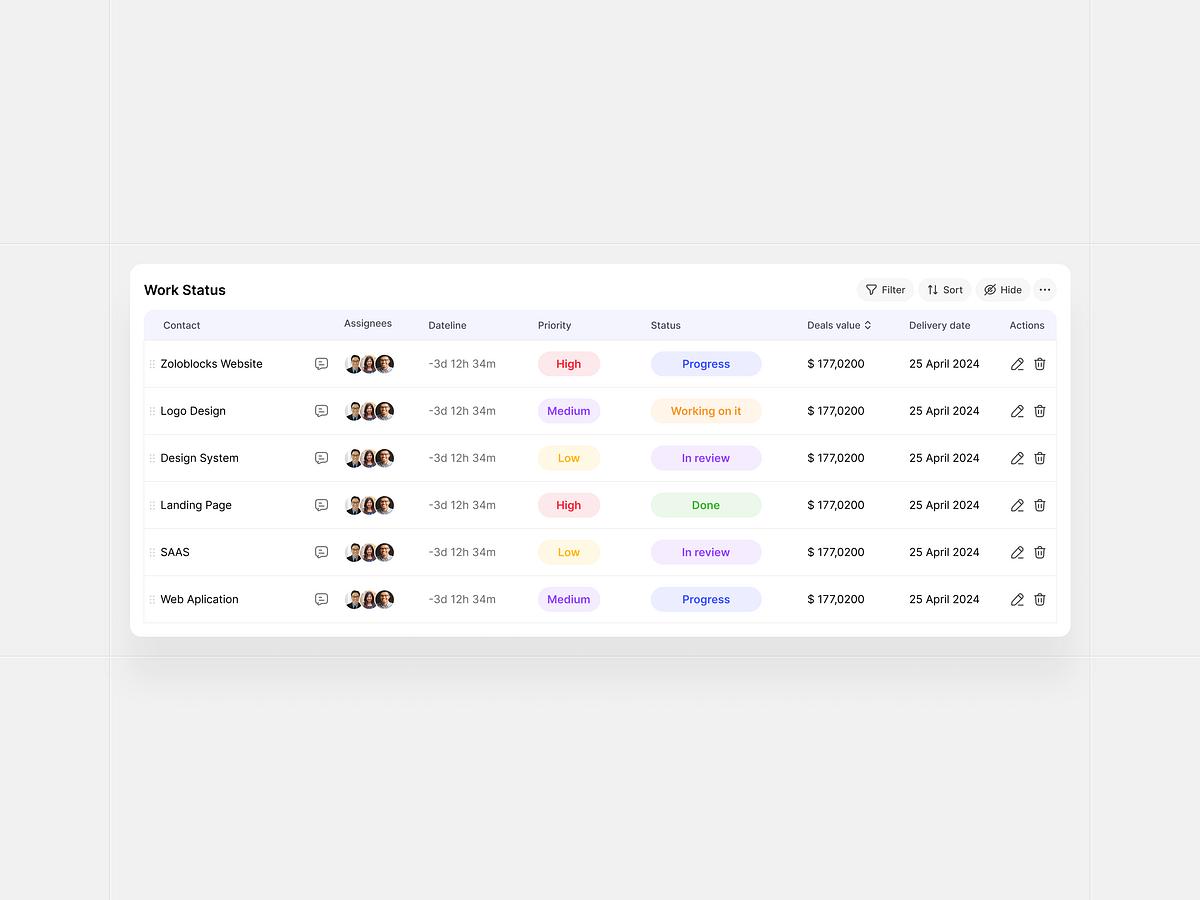
Task: Click the Hide eye icon
Action: [x=989, y=289]
